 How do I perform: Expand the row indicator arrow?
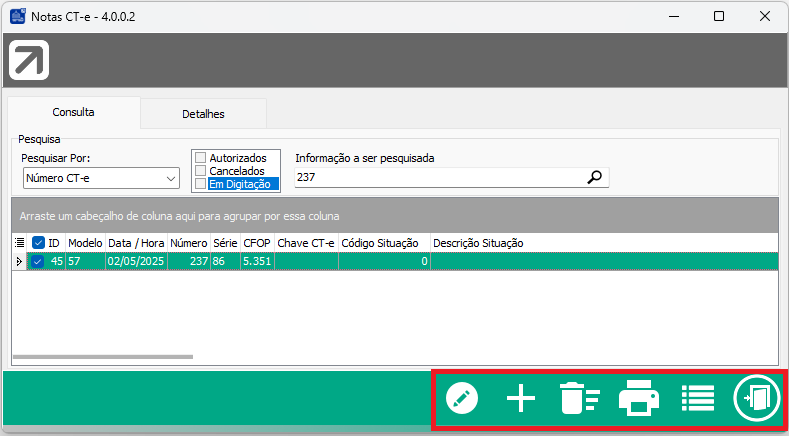click(x=17, y=262)
